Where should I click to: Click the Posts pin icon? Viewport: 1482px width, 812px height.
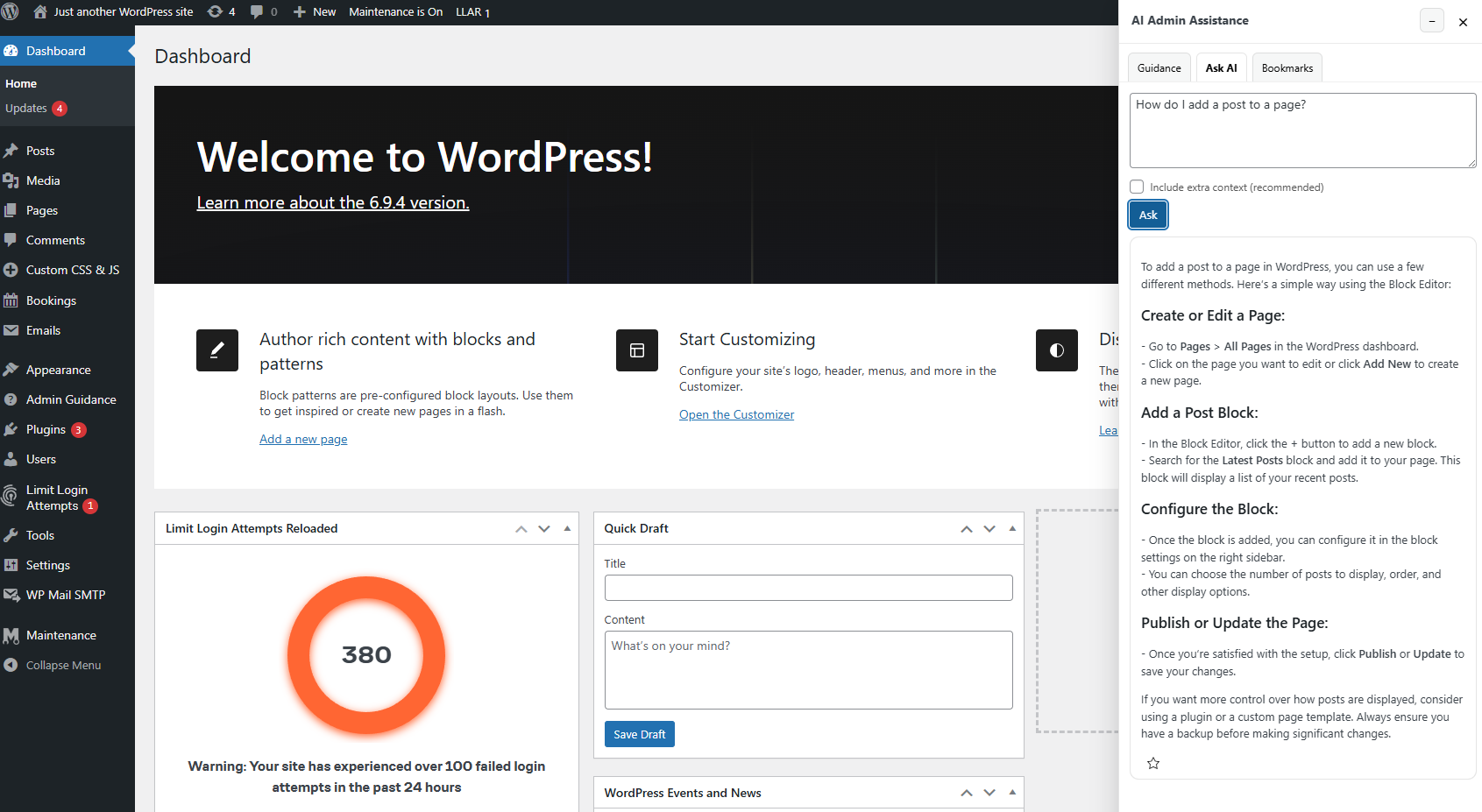pyautogui.click(x=11, y=151)
